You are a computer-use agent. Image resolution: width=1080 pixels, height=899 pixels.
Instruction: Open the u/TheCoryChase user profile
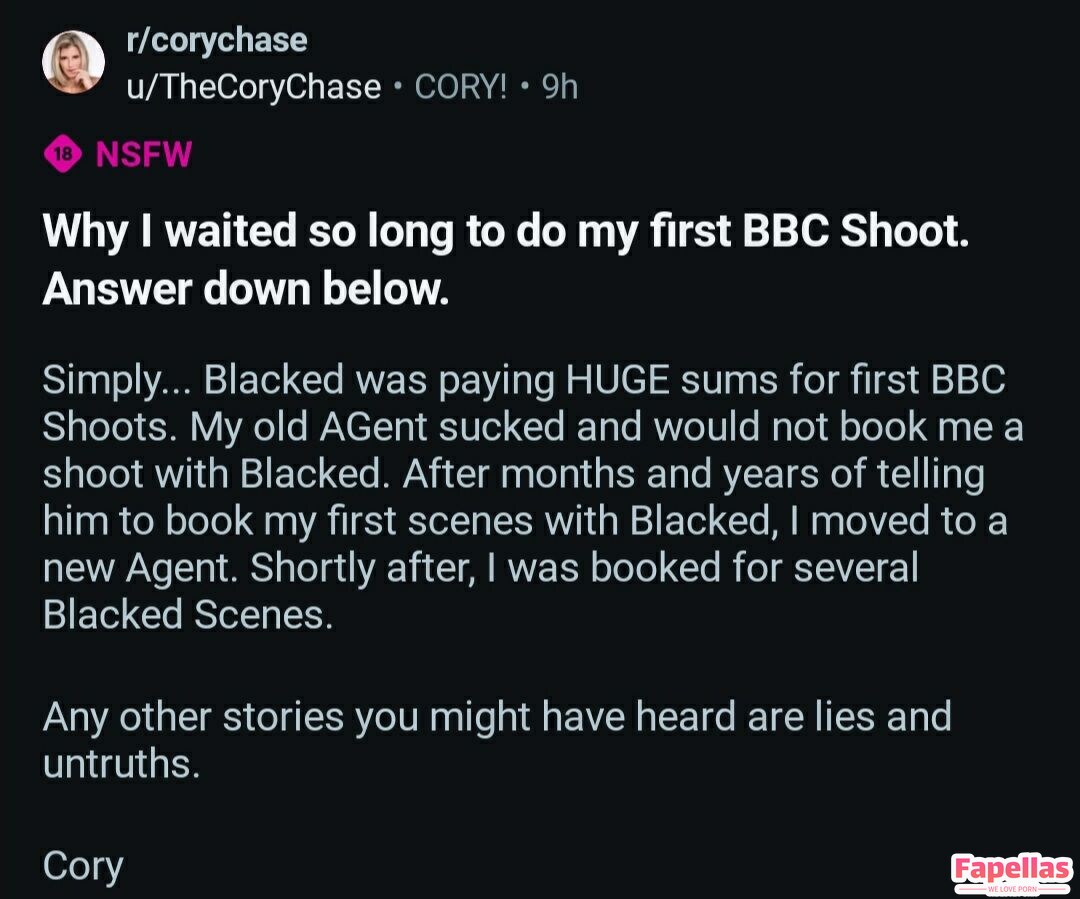click(x=253, y=87)
